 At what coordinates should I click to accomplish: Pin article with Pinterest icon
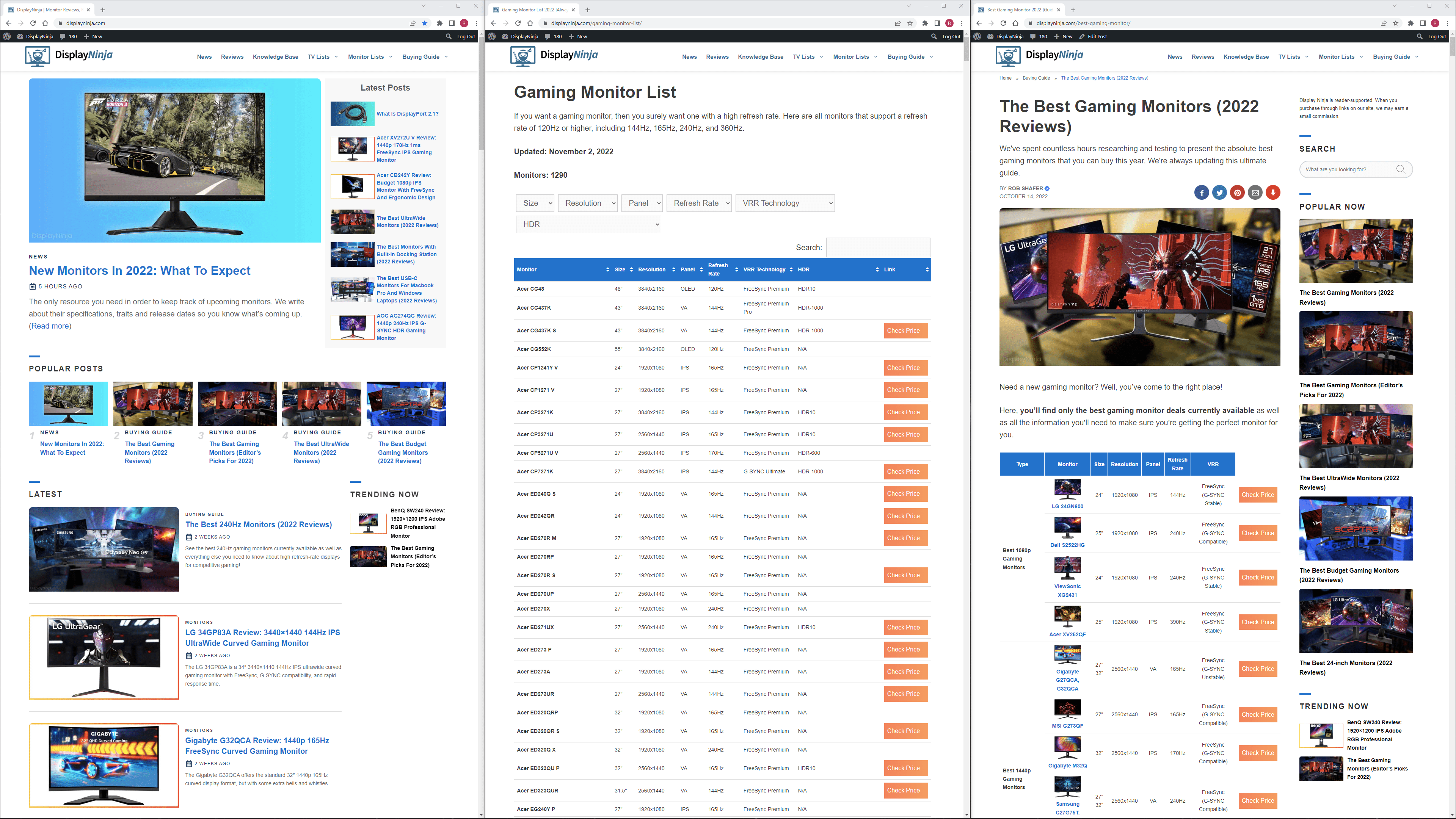1237,193
